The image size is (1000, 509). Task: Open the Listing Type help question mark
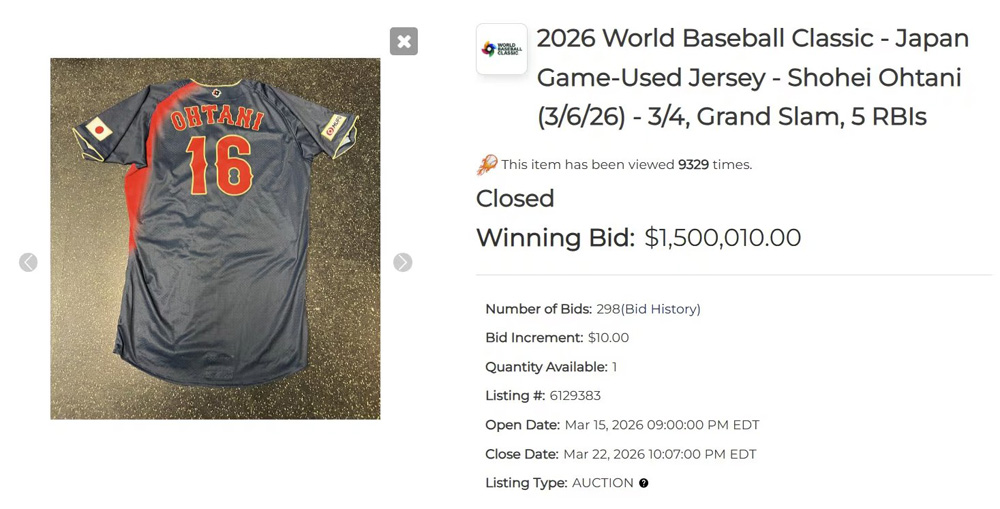[644, 483]
